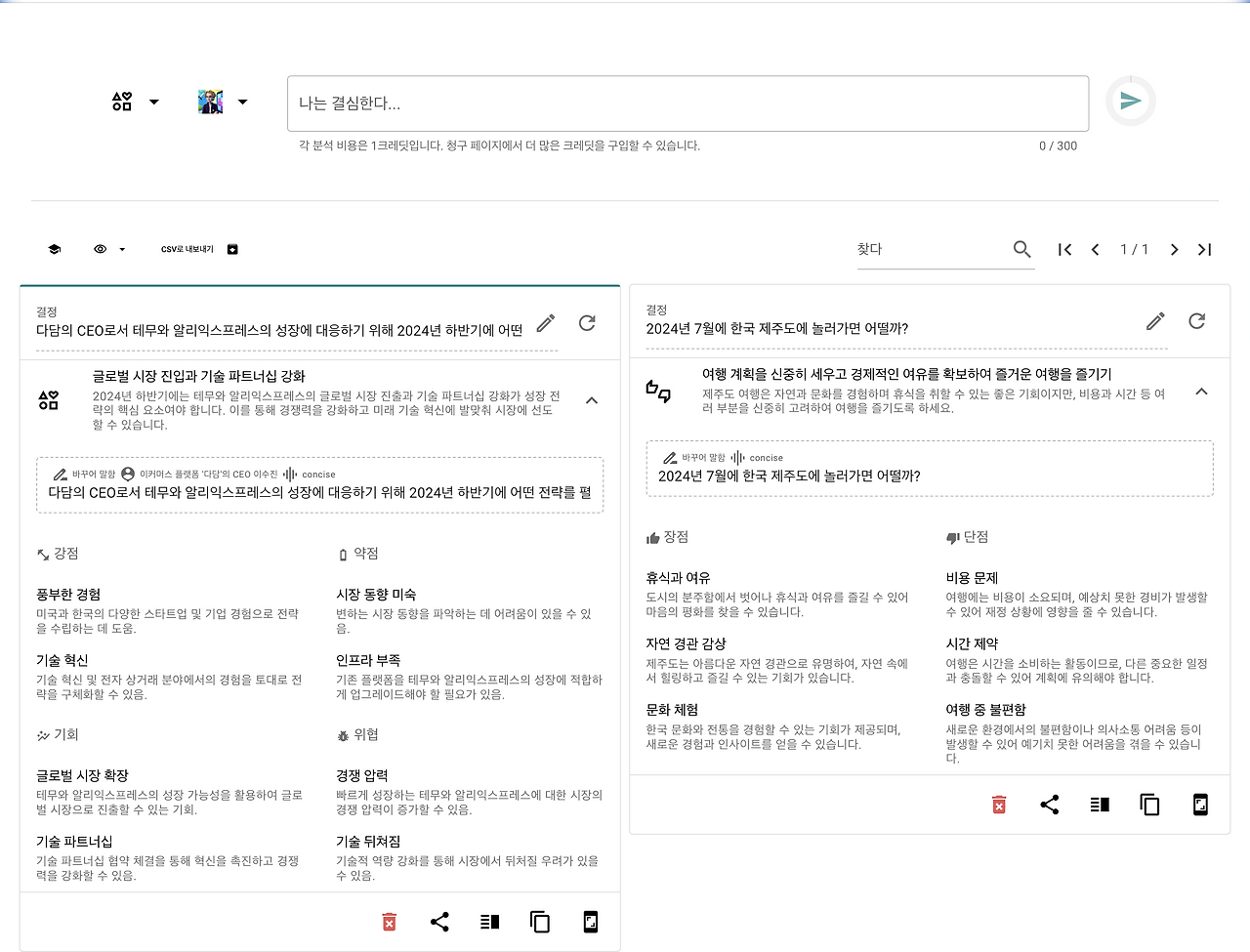The image size is (1250, 952).
Task: Click the list summary icon on the left card
Action: tap(489, 921)
